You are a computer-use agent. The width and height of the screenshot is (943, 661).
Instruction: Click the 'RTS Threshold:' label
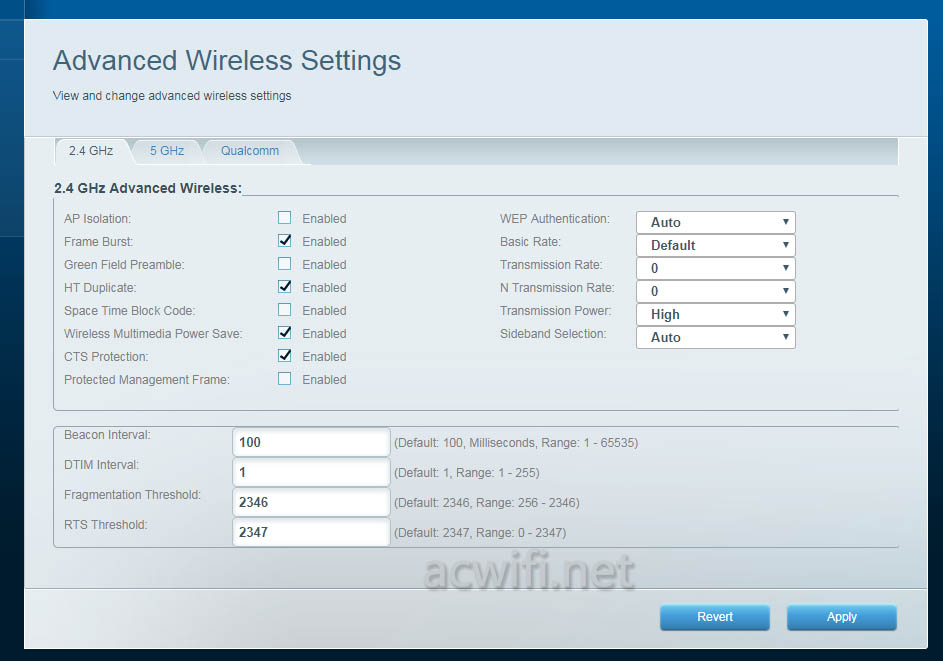105,525
